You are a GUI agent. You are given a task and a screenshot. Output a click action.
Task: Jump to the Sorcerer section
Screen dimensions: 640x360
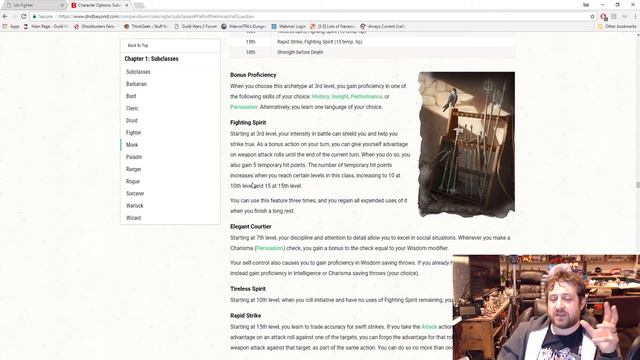point(135,193)
